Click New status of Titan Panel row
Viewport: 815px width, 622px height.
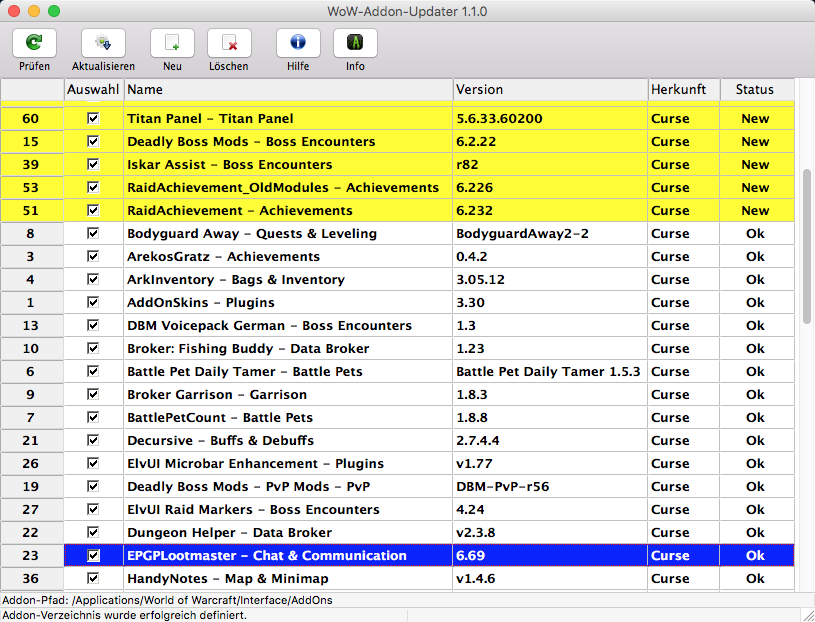pos(755,118)
